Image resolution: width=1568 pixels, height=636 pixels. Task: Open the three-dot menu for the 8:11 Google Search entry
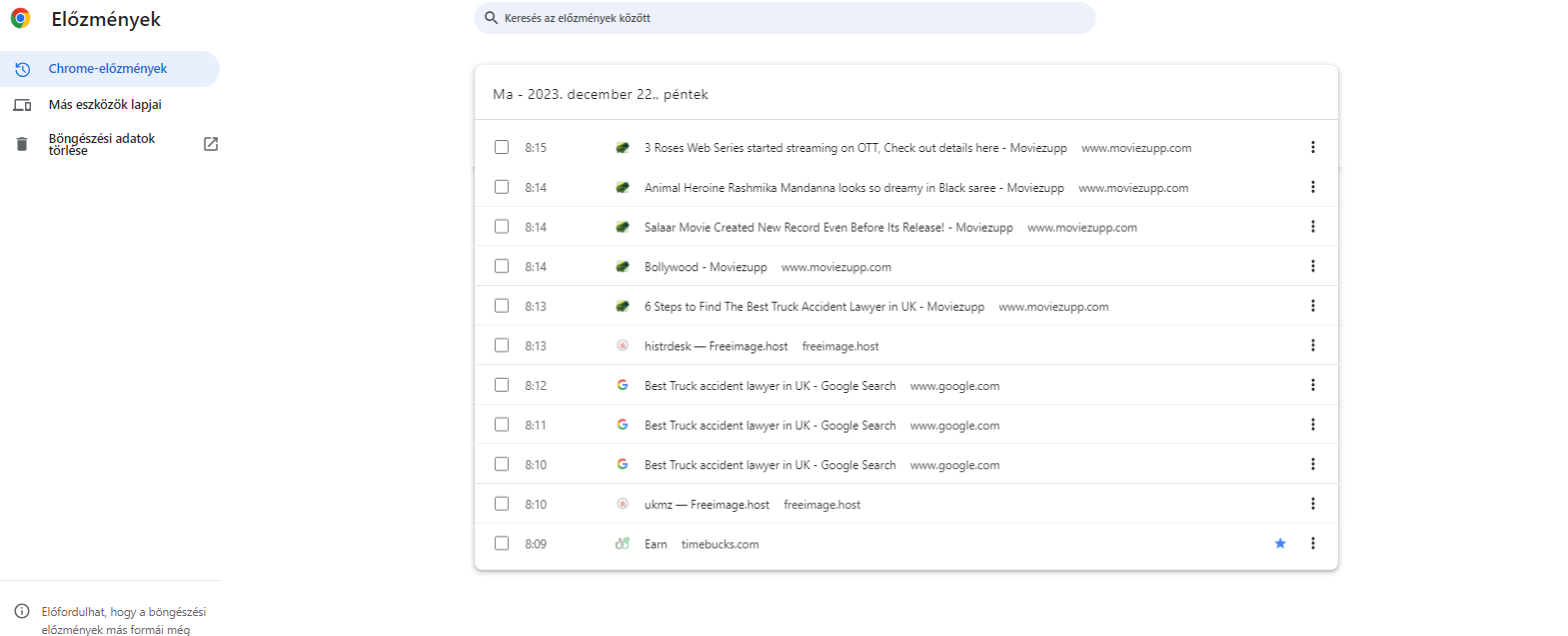(1312, 425)
